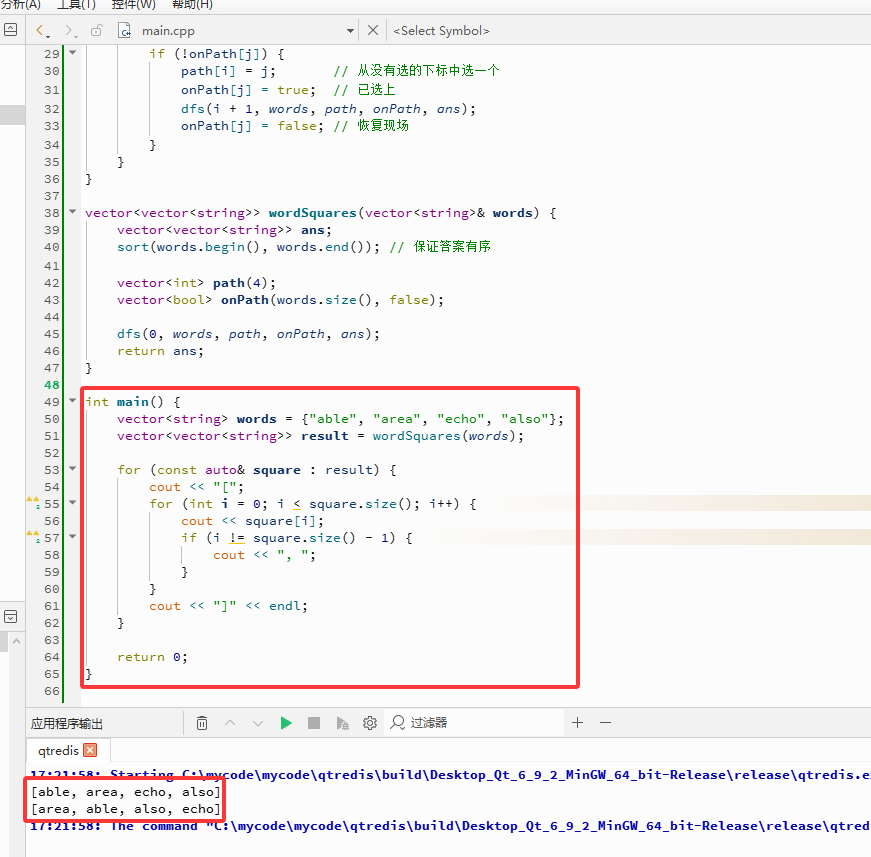Click "sort" call on line 40

(x=133, y=247)
